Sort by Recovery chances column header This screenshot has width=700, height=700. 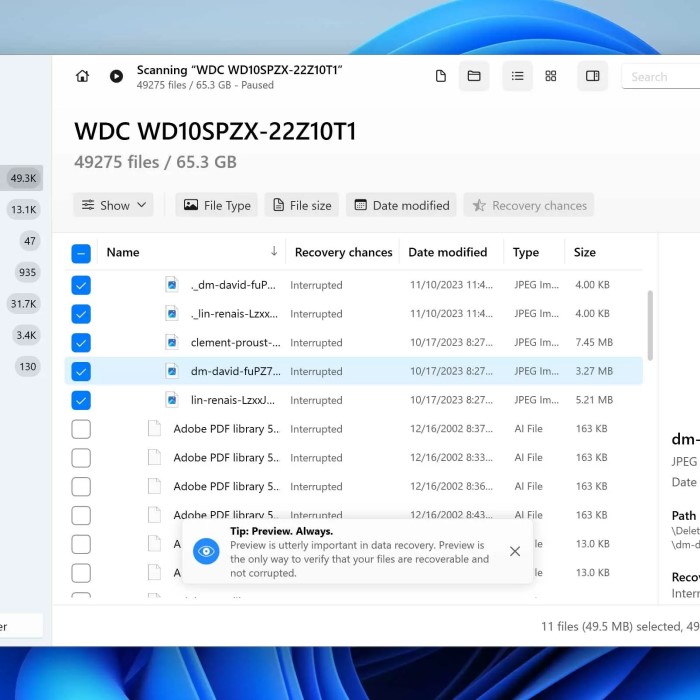343,252
